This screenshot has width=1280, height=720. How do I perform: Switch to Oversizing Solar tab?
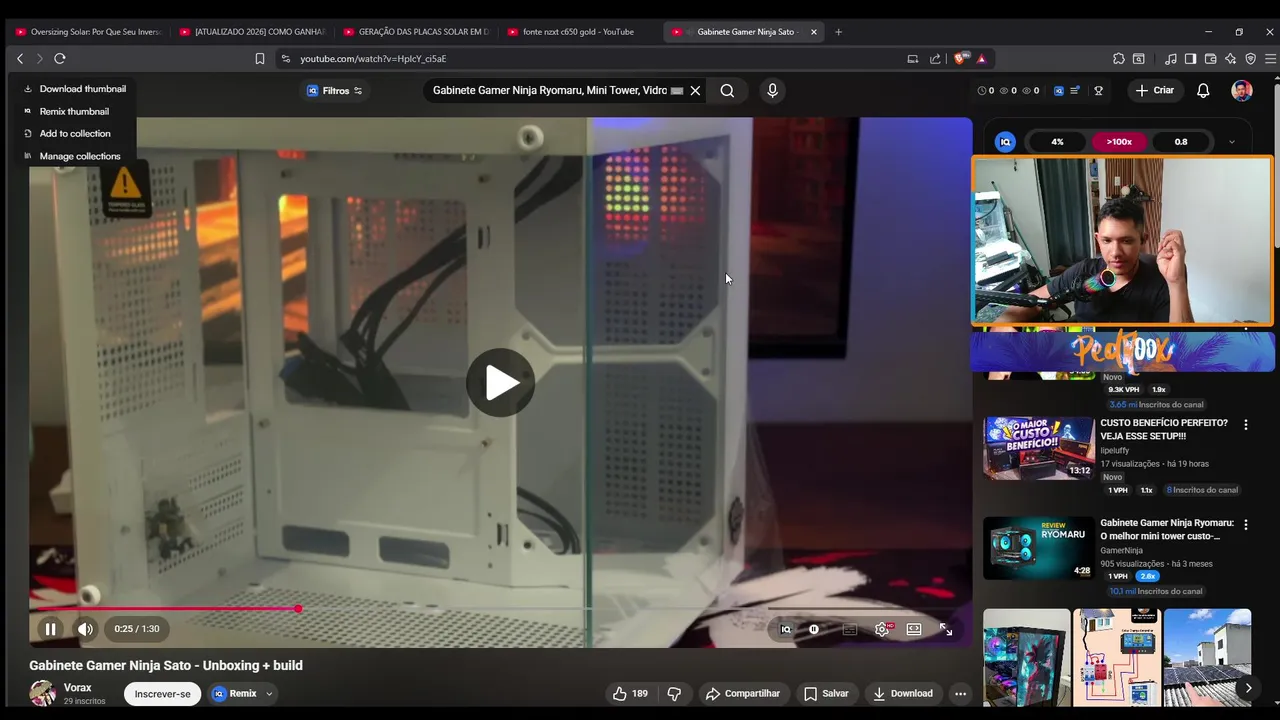87,32
